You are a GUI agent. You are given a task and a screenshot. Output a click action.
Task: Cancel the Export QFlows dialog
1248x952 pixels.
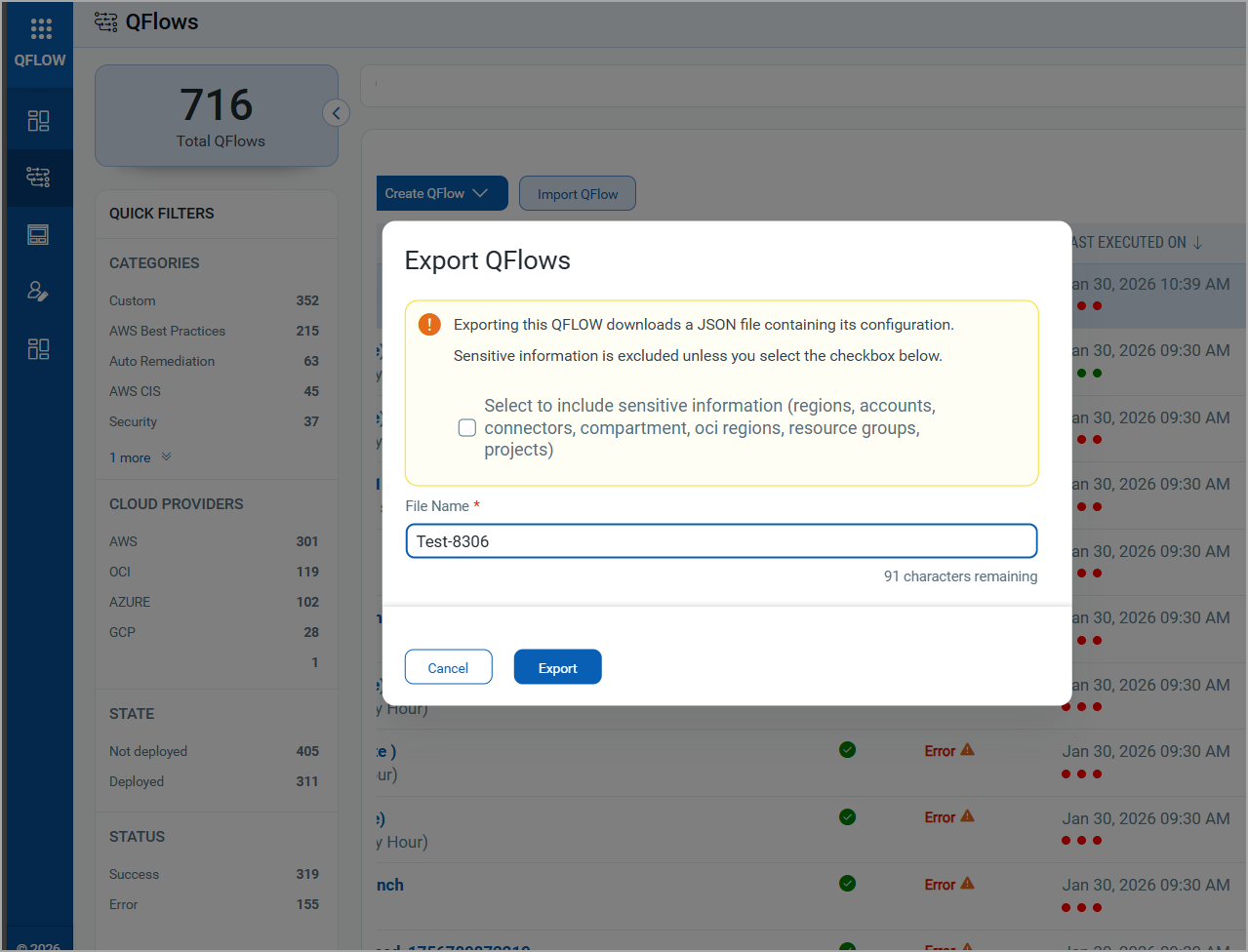tap(448, 667)
